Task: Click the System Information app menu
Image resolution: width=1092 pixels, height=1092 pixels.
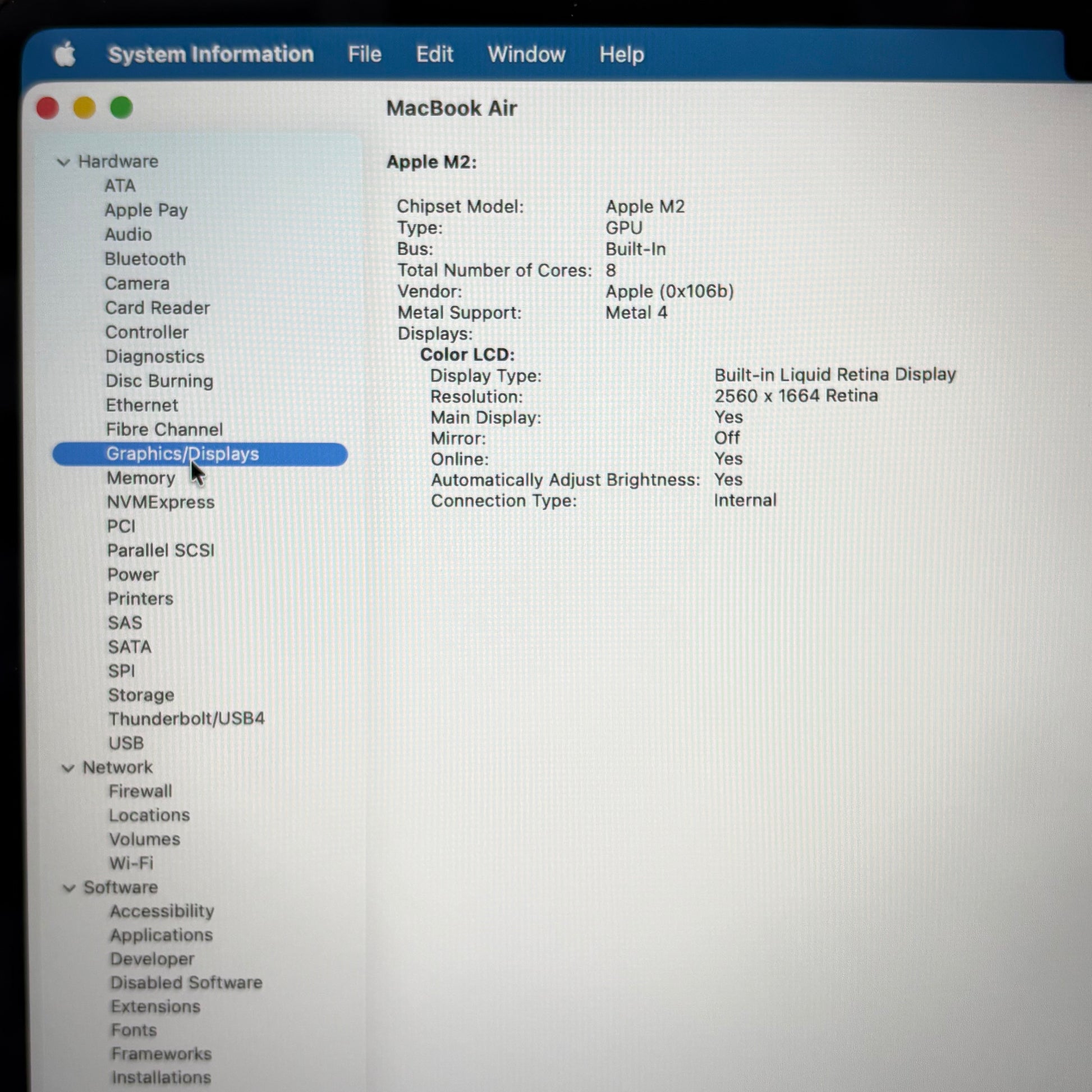Action: coord(210,55)
